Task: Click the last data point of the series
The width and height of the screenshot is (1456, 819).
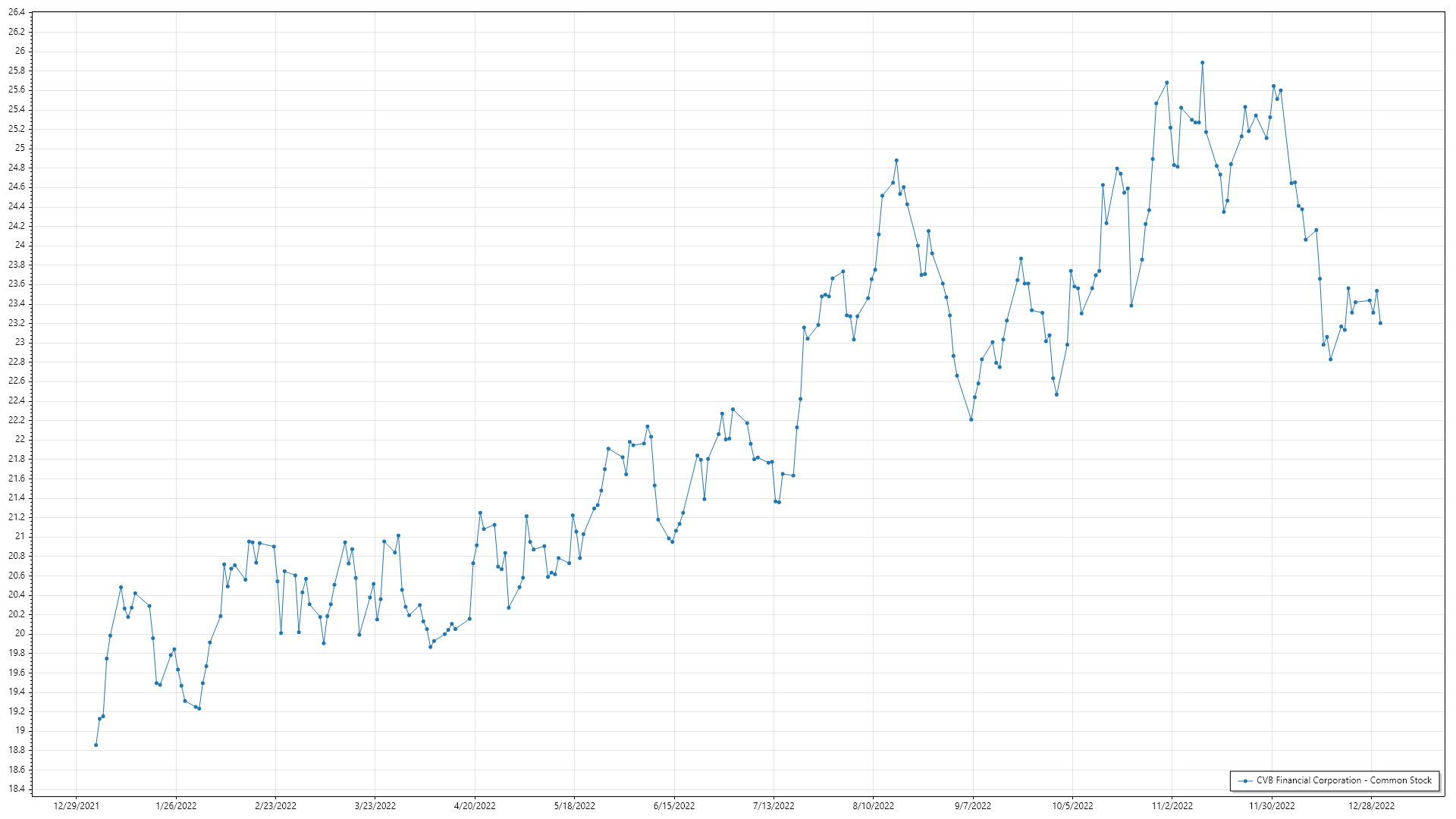Action: pos(1380,323)
